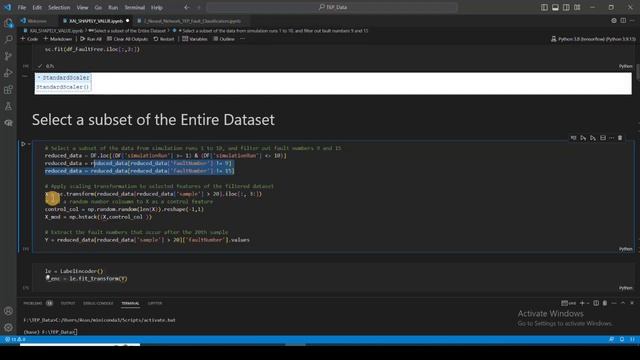640x360 pixels.
Task: Collapse the StandardScaler output widget
Action: click(39, 77)
